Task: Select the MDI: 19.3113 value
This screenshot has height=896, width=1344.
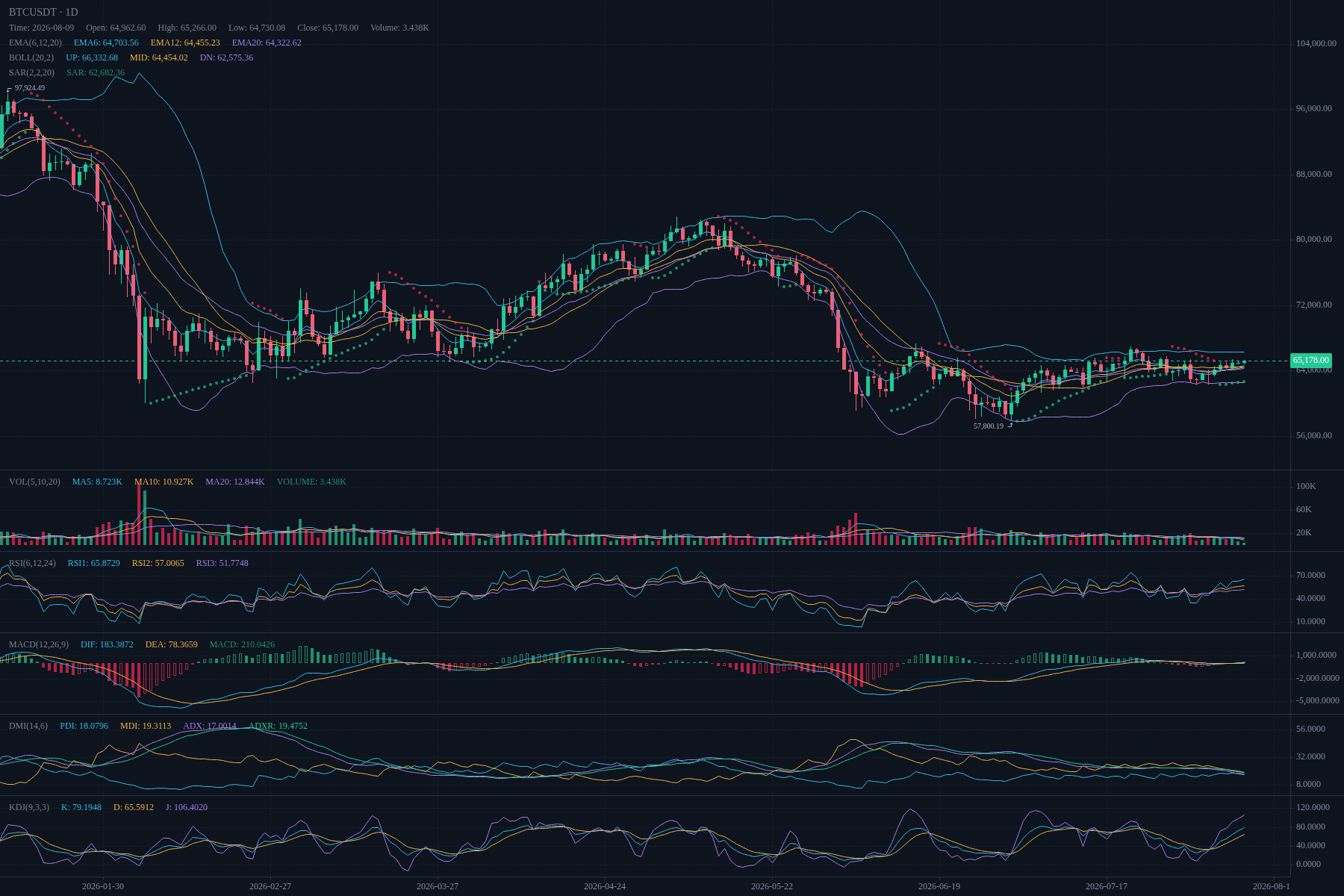Action: tap(146, 726)
